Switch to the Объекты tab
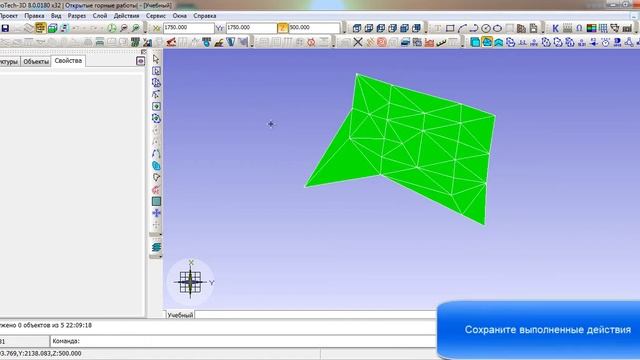Viewport: 640px width, 360px height. coord(36,62)
